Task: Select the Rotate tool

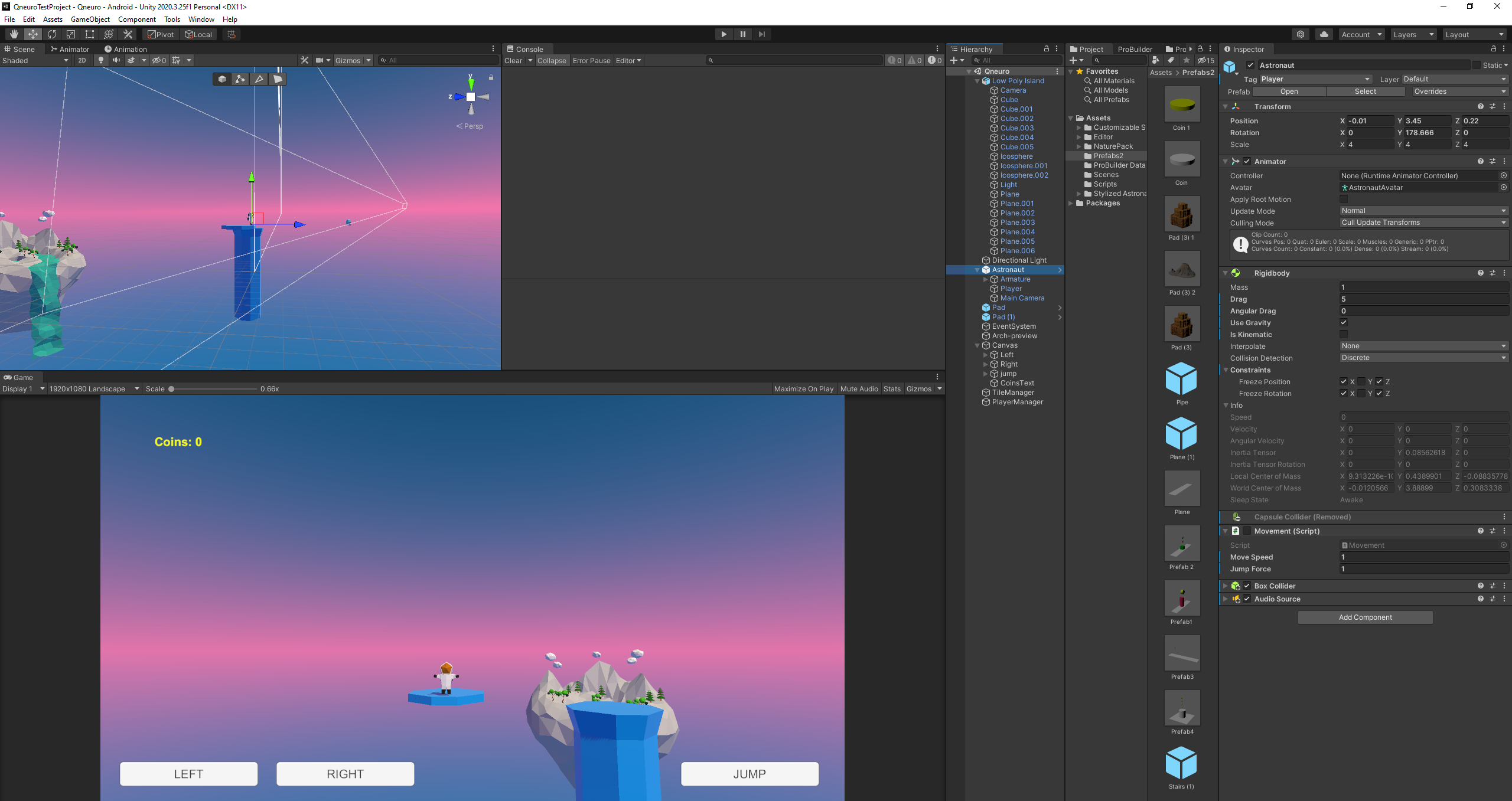Action: point(52,34)
